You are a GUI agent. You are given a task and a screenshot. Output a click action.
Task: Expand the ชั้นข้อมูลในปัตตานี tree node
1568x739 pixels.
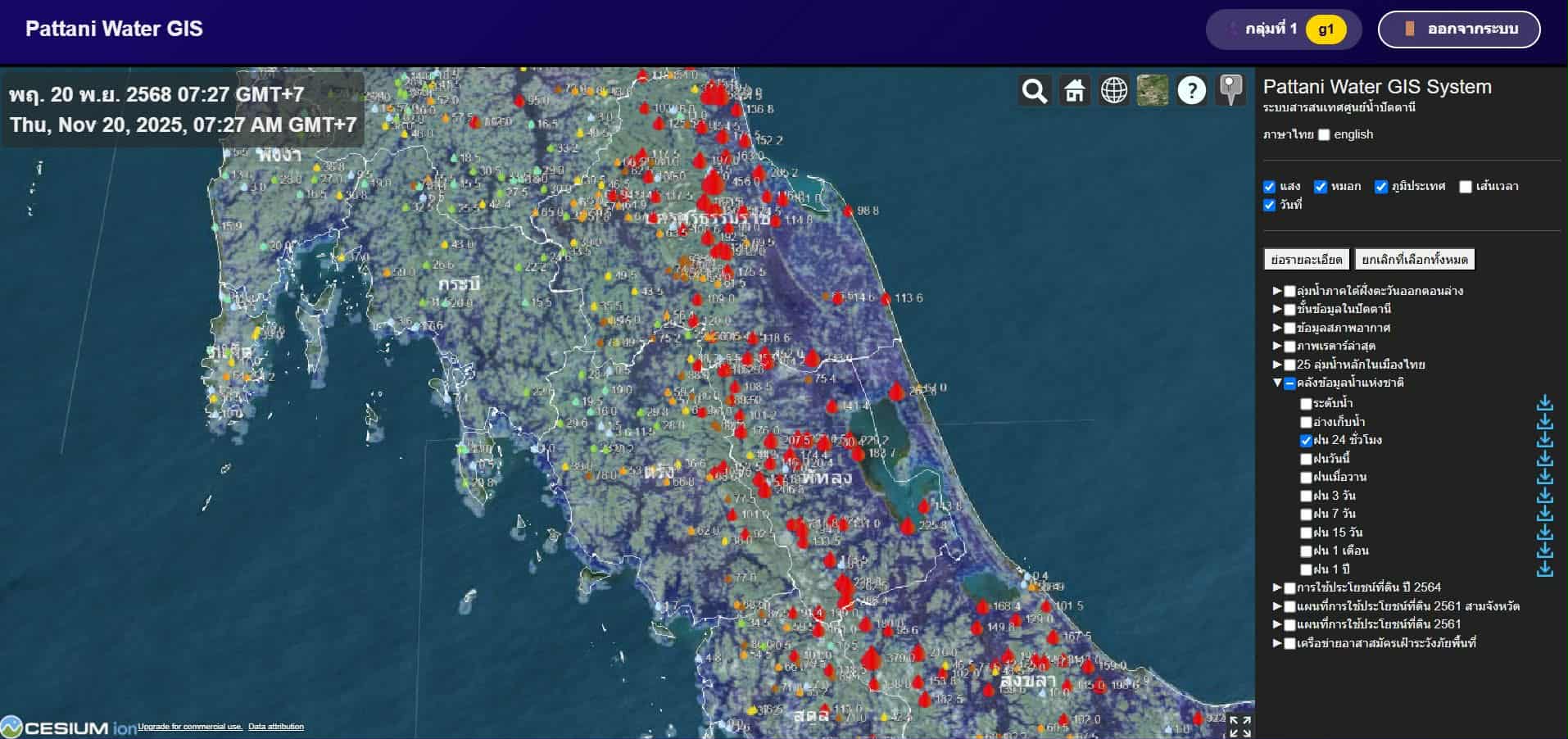(x=1277, y=309)
